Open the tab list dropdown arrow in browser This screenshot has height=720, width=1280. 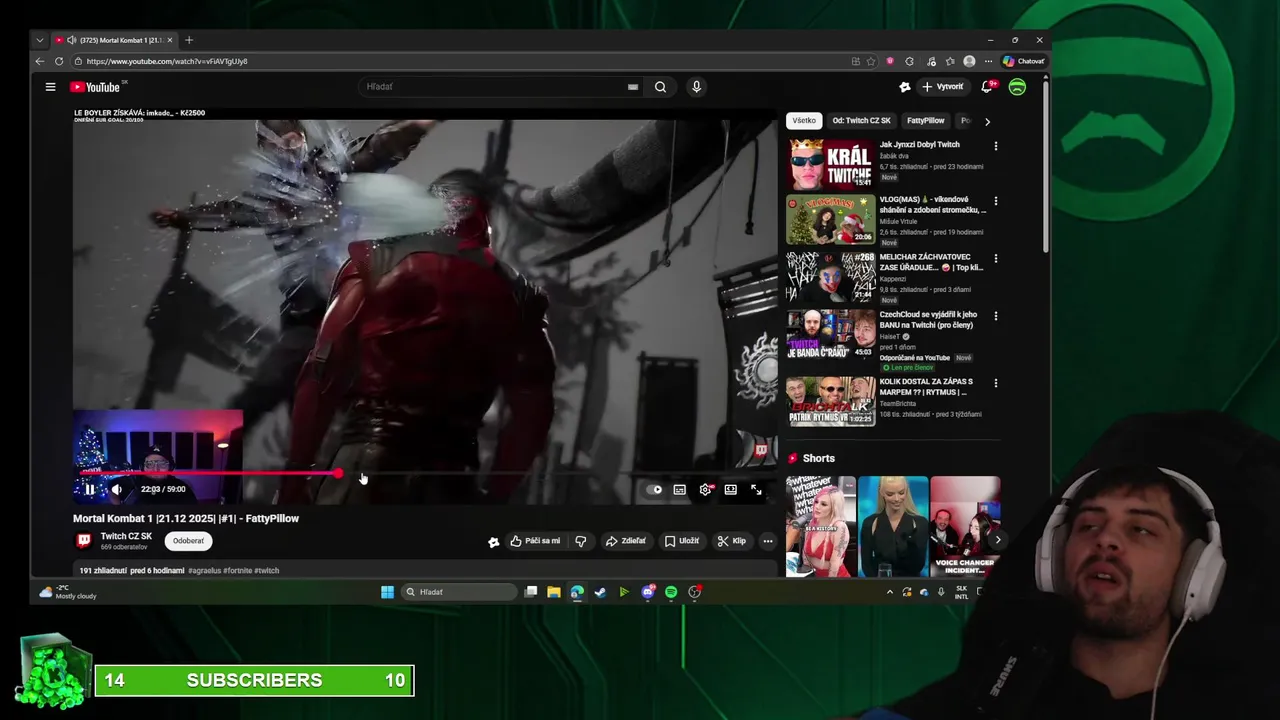click(x=40, y=40)
